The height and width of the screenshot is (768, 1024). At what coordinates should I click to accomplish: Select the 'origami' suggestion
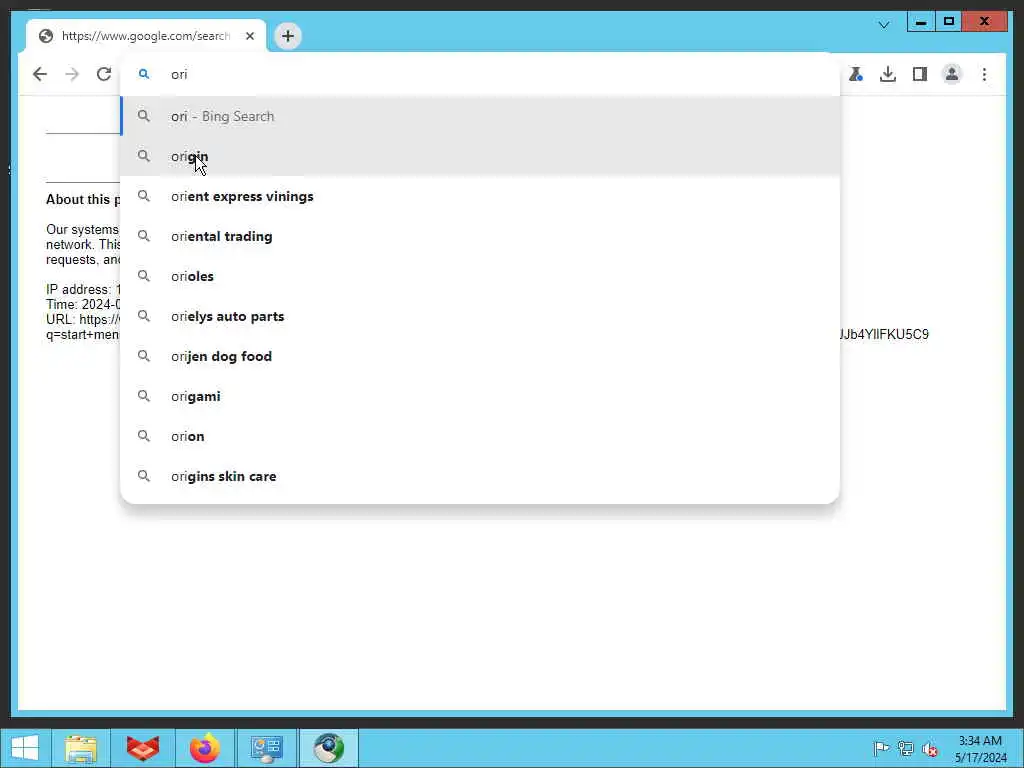tap(480, 396)
